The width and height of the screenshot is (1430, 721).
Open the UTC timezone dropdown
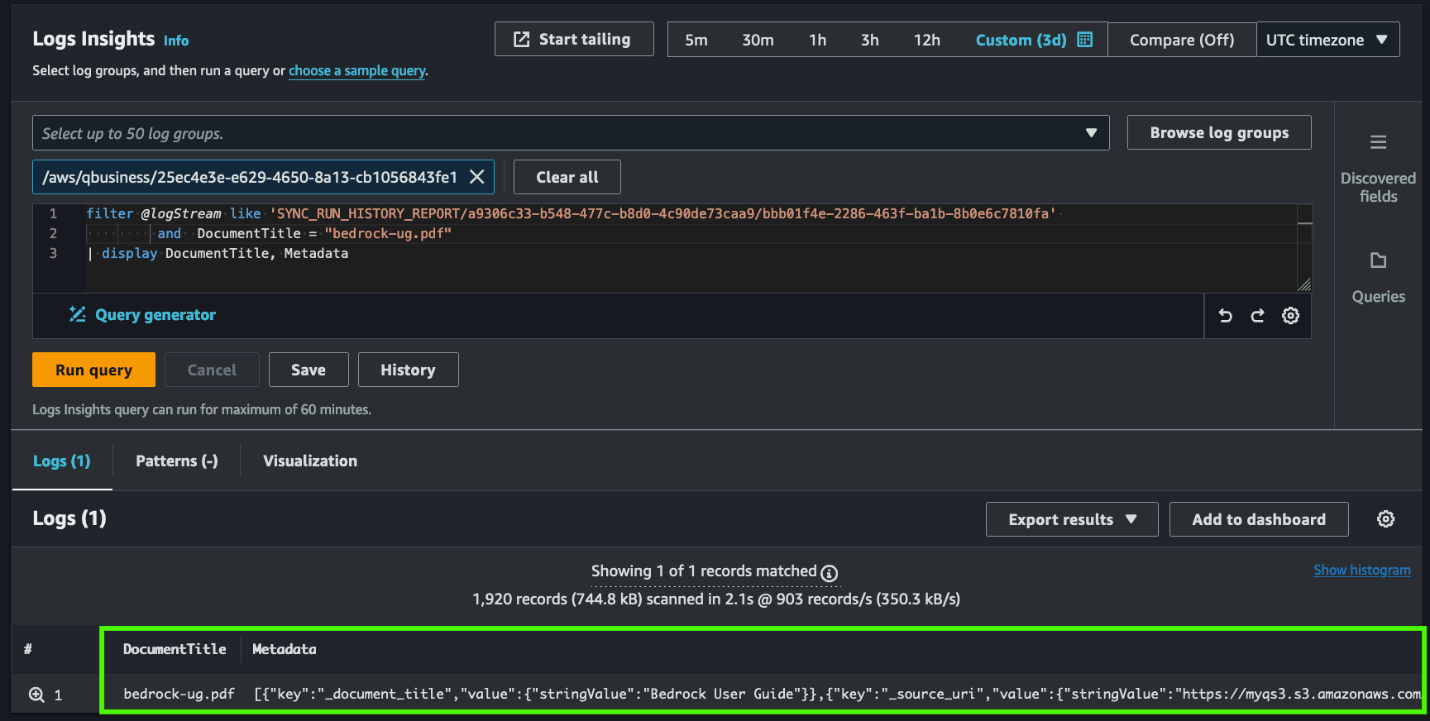tap(1327, 40)
